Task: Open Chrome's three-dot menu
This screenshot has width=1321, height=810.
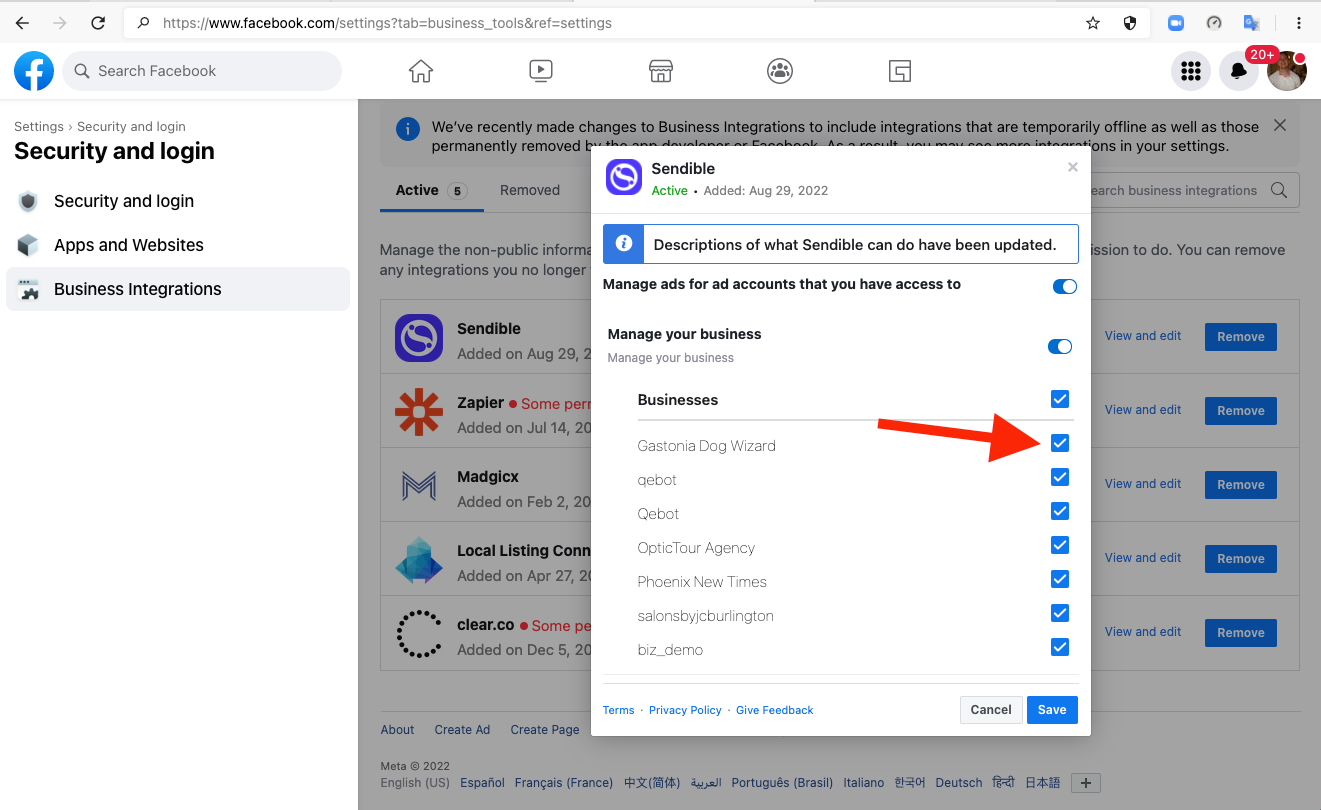Action: coord(1298,23)
